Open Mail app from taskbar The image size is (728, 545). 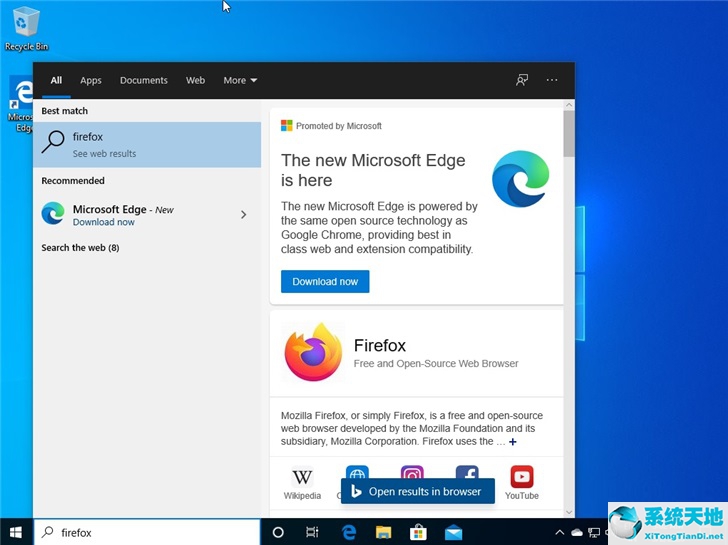click(x=453, y=532)
